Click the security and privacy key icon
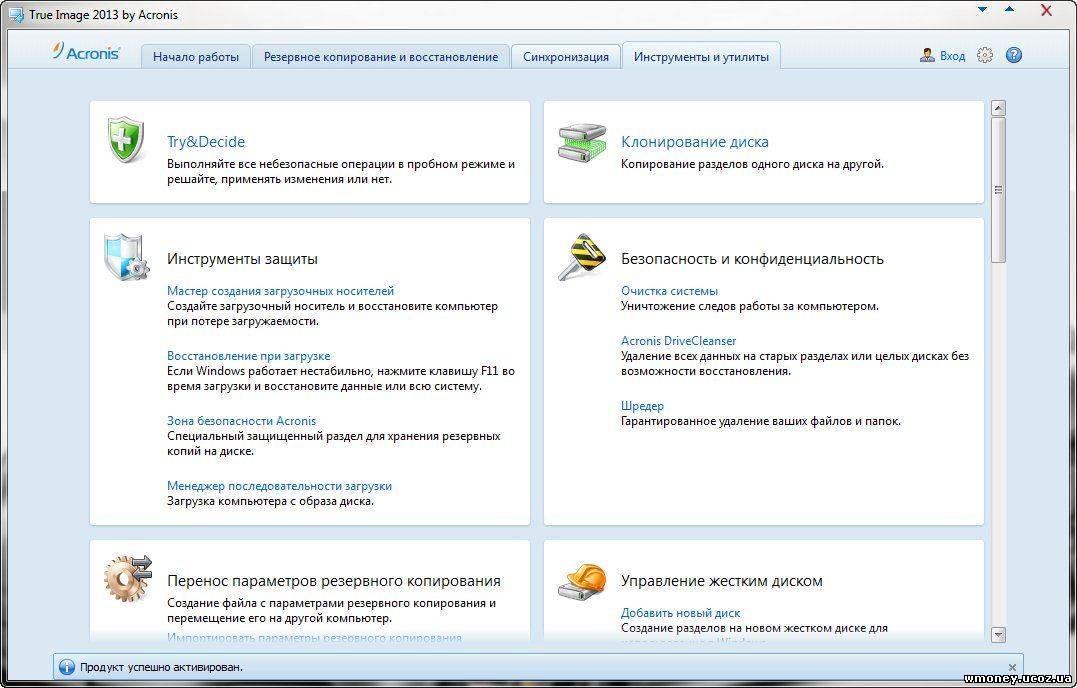The height and width of the screenshot is (688, 1077). pyautogui.click(x=582, y=257)
